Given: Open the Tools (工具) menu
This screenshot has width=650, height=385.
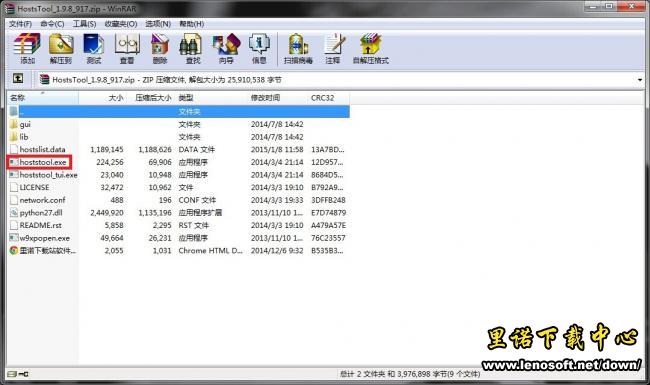Looking at the screenshot, I should tap(85, 24).
